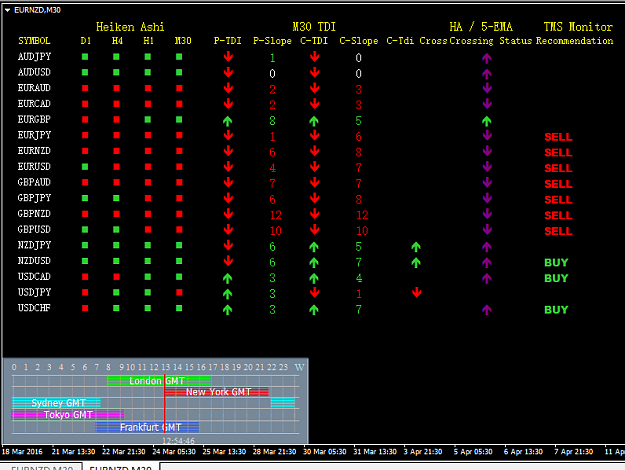Switch to the first EURNZD,M30 chart tab
The height and width of the screenshot is (470, 625).
[42, 466]
